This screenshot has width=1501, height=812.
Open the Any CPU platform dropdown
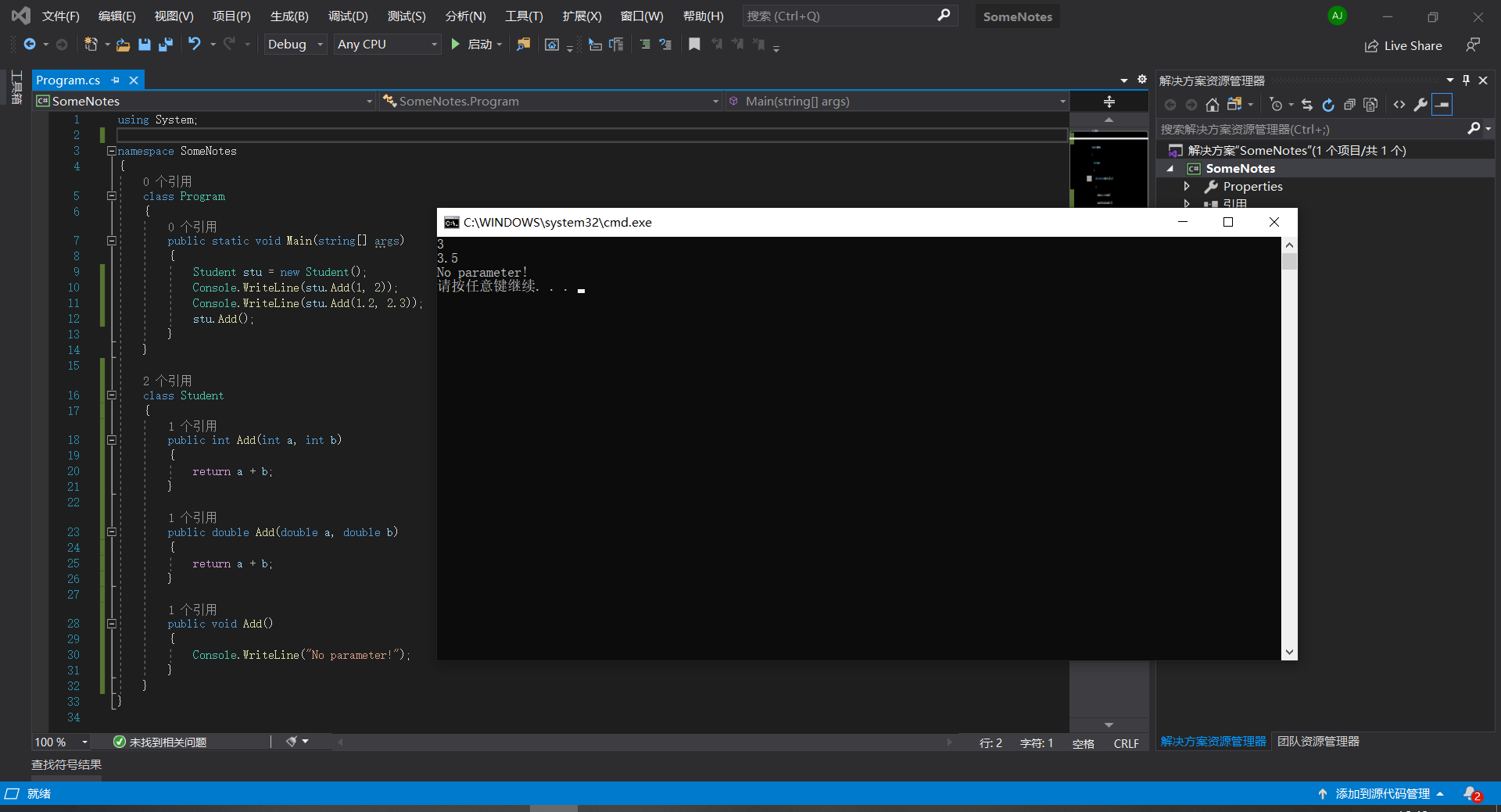387,45
